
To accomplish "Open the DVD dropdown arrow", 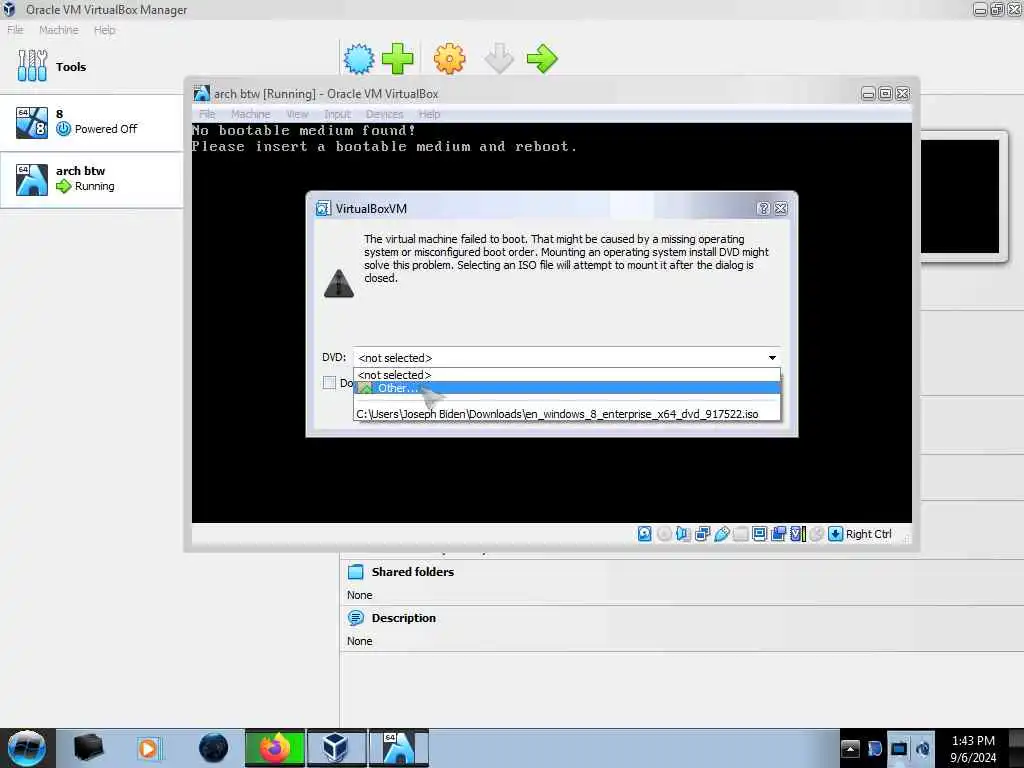I will tap(772, 358).
